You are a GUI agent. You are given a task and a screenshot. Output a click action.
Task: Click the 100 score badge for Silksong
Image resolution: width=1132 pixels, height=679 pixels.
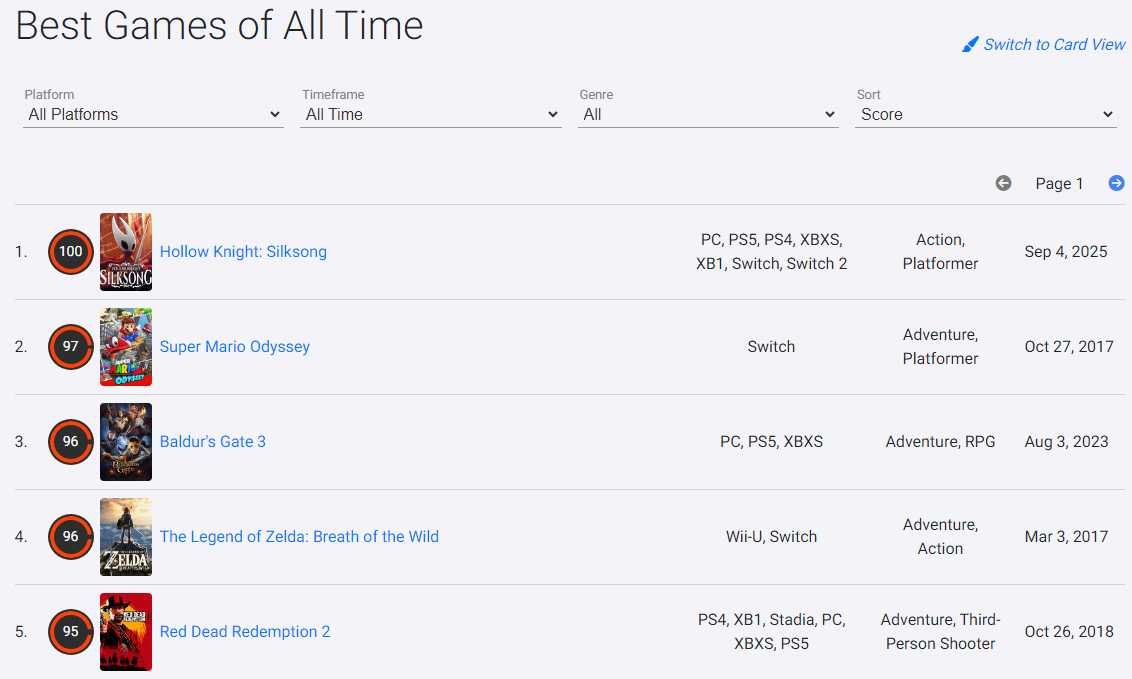(70, 252)
